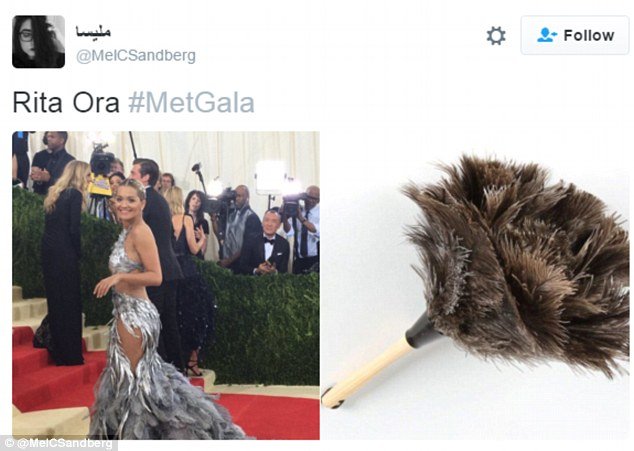Screen dimensions: 634x451
Task: Open the profile avatar thumbnail
Action: [x=38, y=42]
